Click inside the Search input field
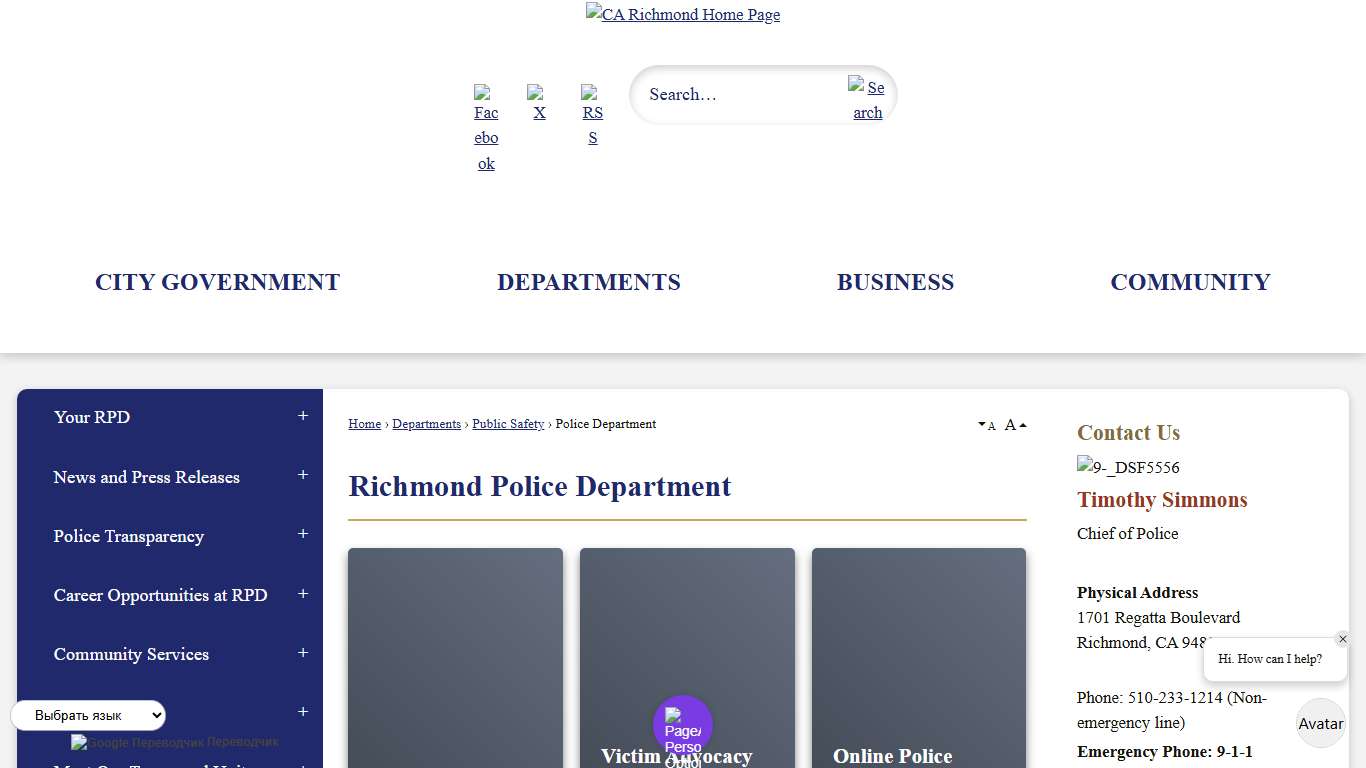1366x768 pixels. (740, 94)
